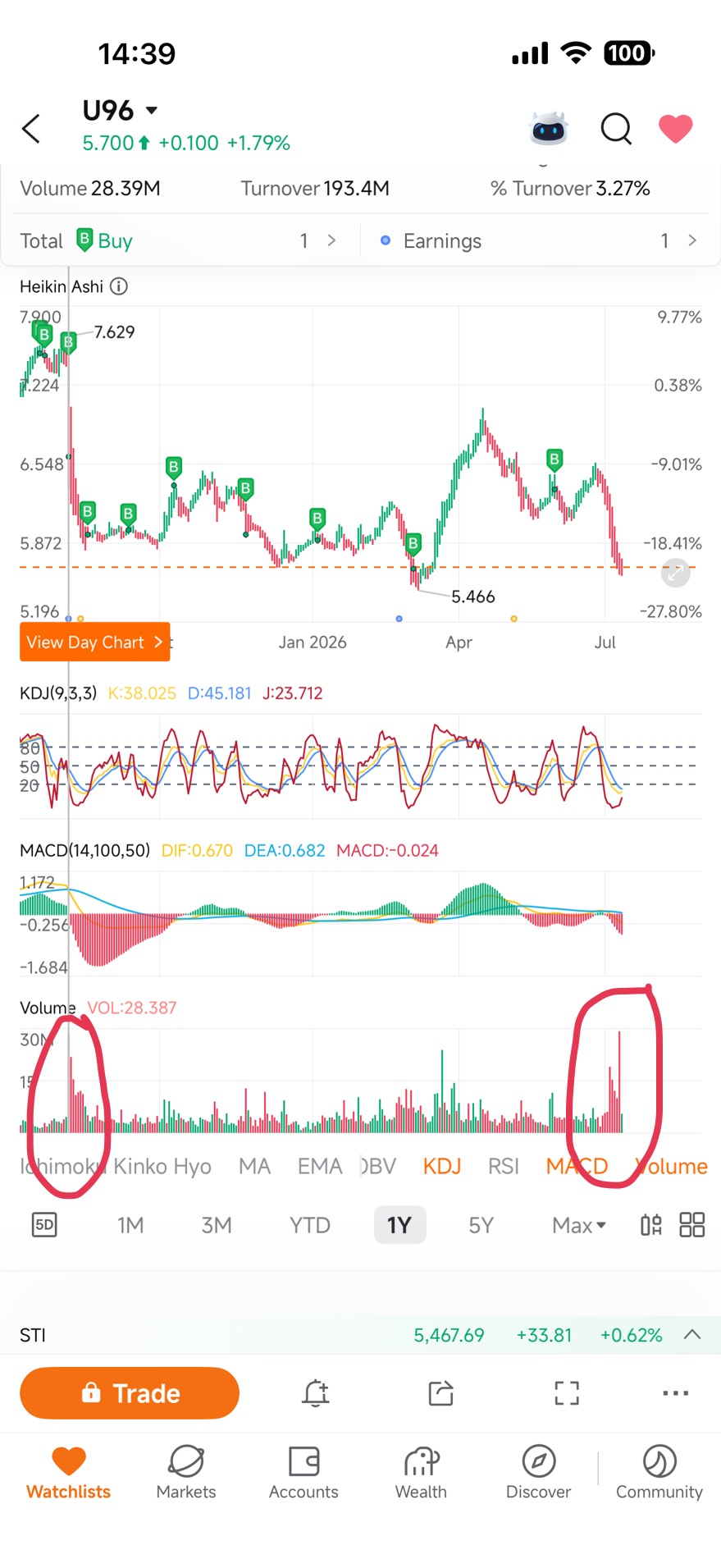The width and height of the screenshot is (721, 1568).
Task: Expand the STI index bar chevron
Action: [x=692, y=1334]
